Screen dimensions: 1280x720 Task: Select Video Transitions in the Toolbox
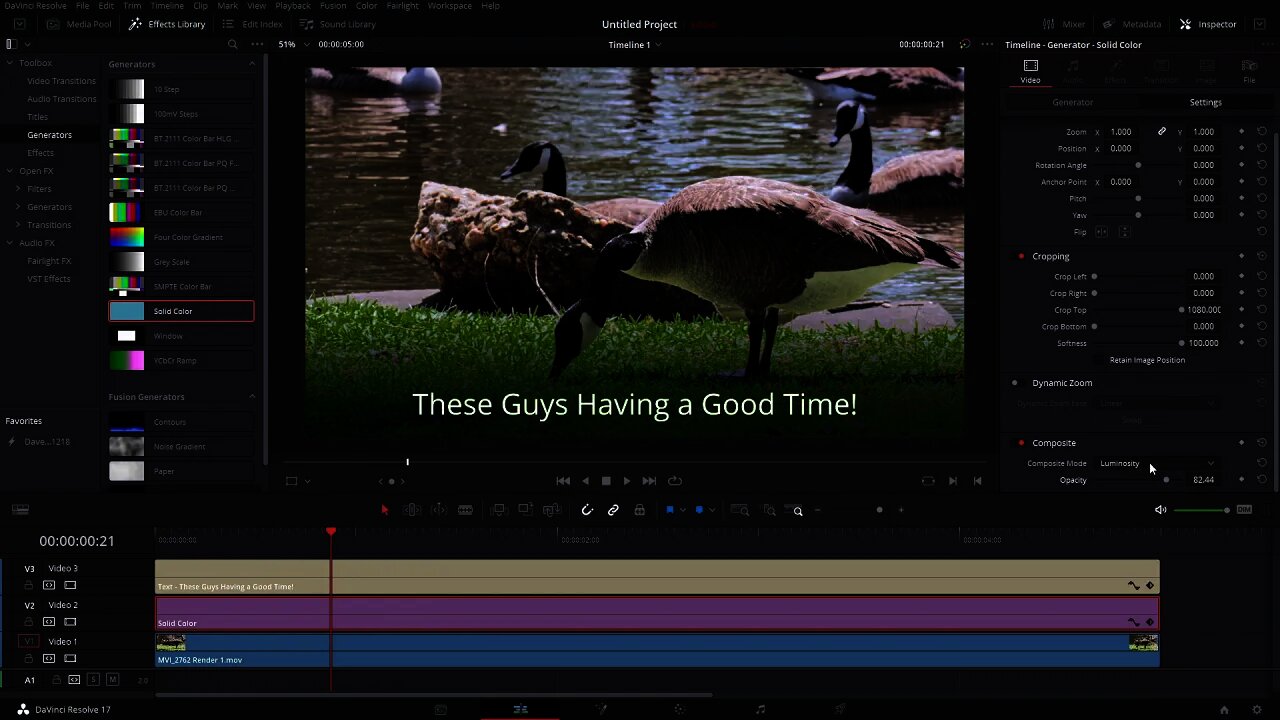tap(61, 81)
